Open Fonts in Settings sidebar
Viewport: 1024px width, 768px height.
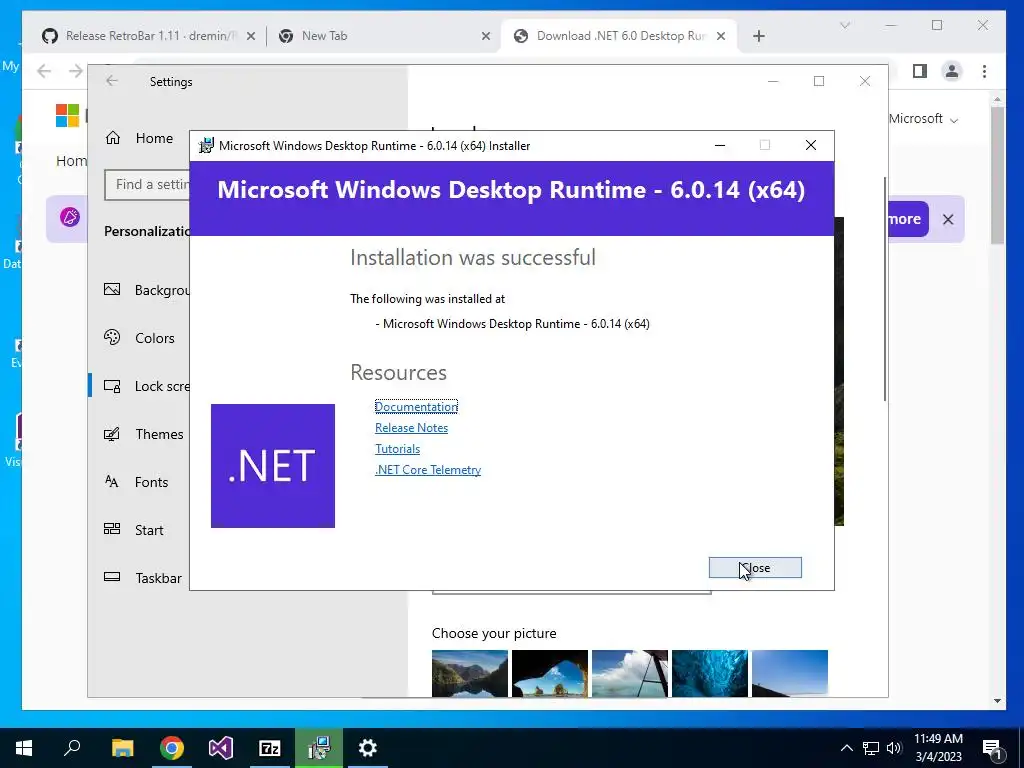136,482
